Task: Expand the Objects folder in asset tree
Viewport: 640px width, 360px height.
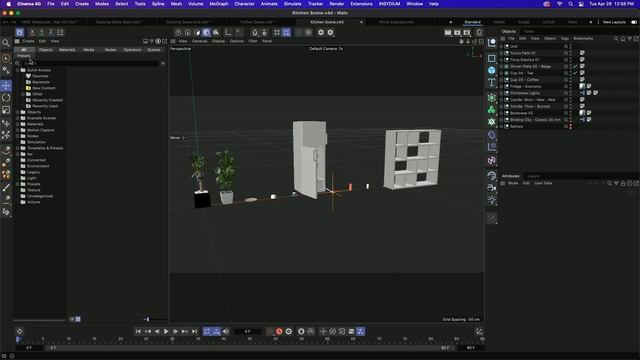Action: [18, 112]
